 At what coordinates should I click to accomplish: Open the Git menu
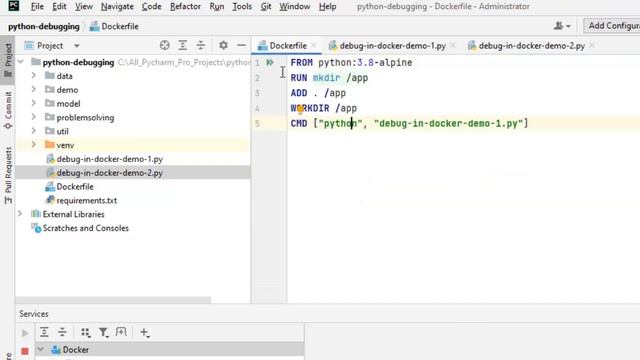[x=266, y=7]
